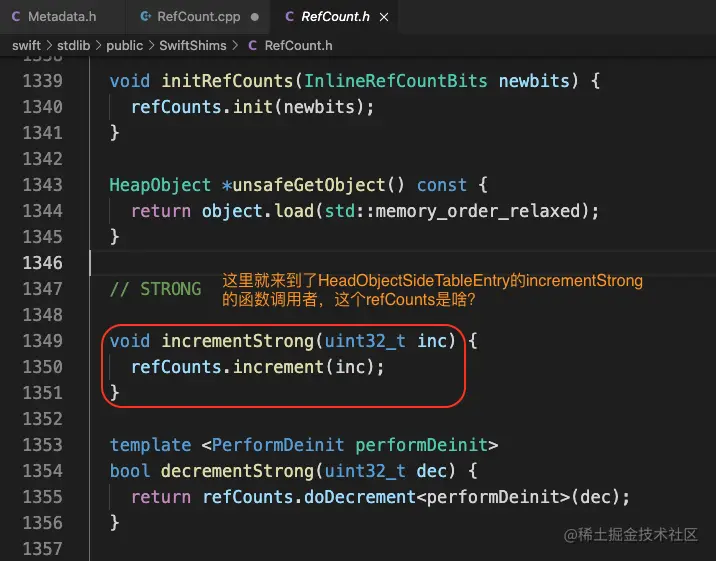Click the newbits parameter on line 1339
This screenshot has width=716, height=561.
point(534,81)
